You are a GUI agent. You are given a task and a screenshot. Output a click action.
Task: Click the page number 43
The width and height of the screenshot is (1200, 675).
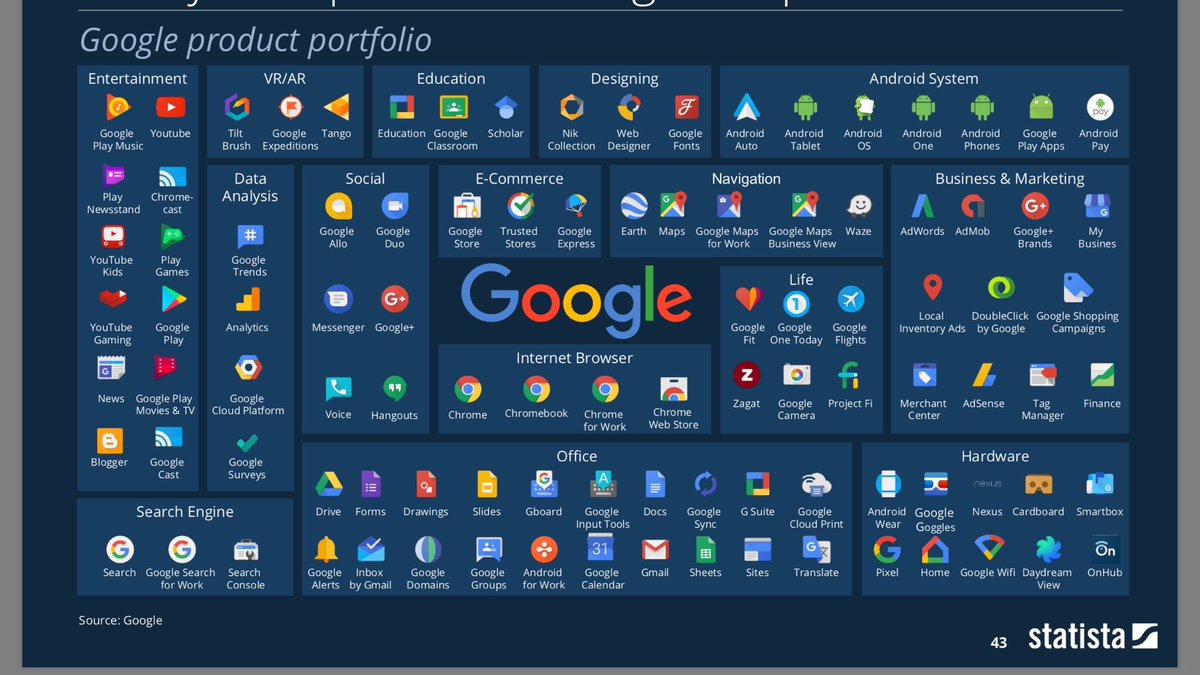(998, 642)
